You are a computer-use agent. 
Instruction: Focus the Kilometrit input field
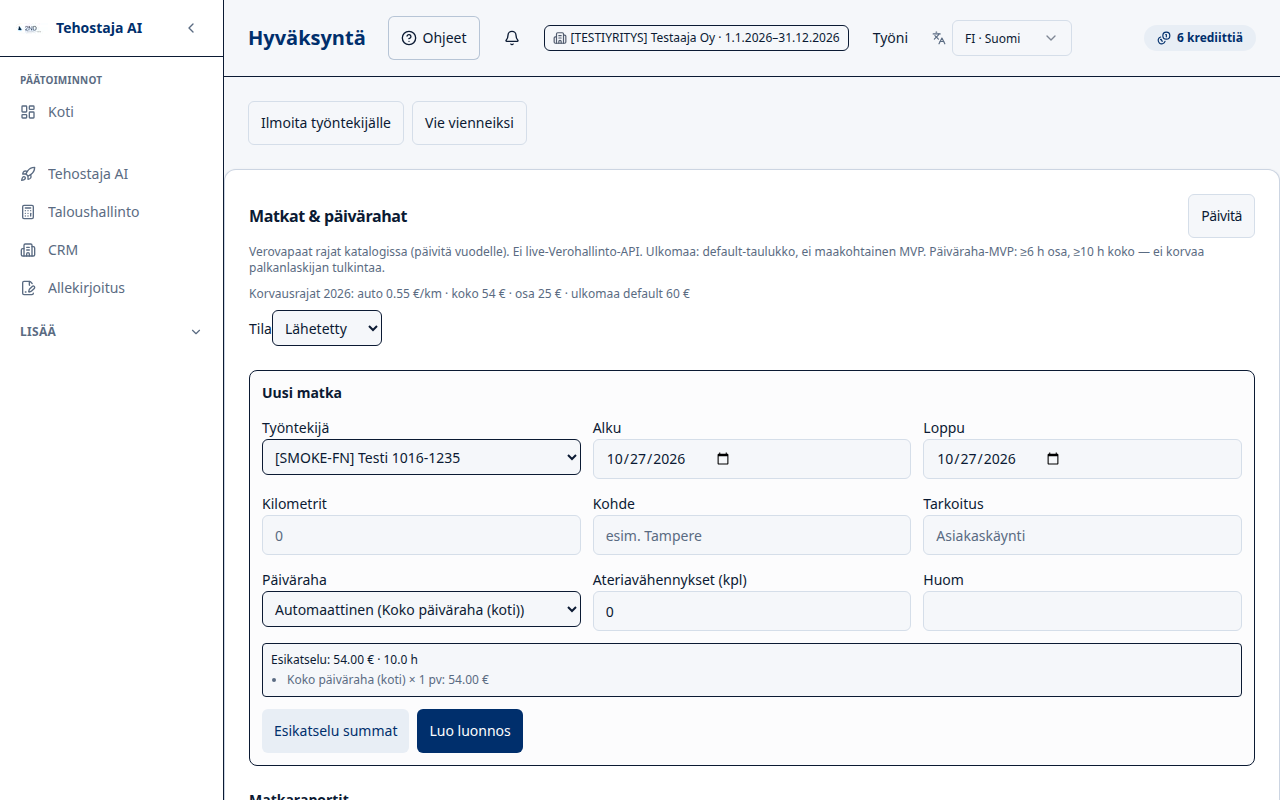[x=421, y=535]
